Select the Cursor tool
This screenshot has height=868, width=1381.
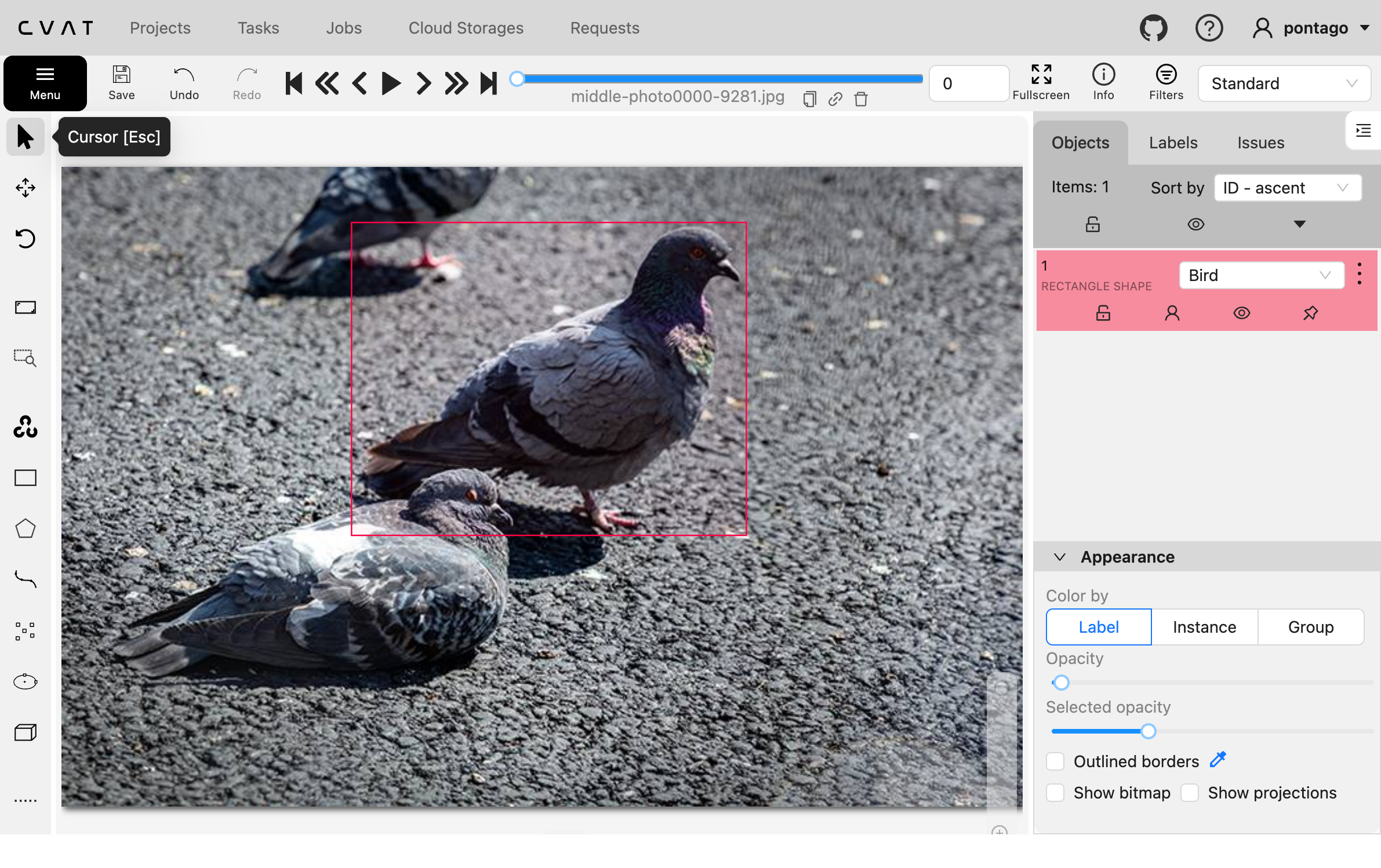coord(26,137)
